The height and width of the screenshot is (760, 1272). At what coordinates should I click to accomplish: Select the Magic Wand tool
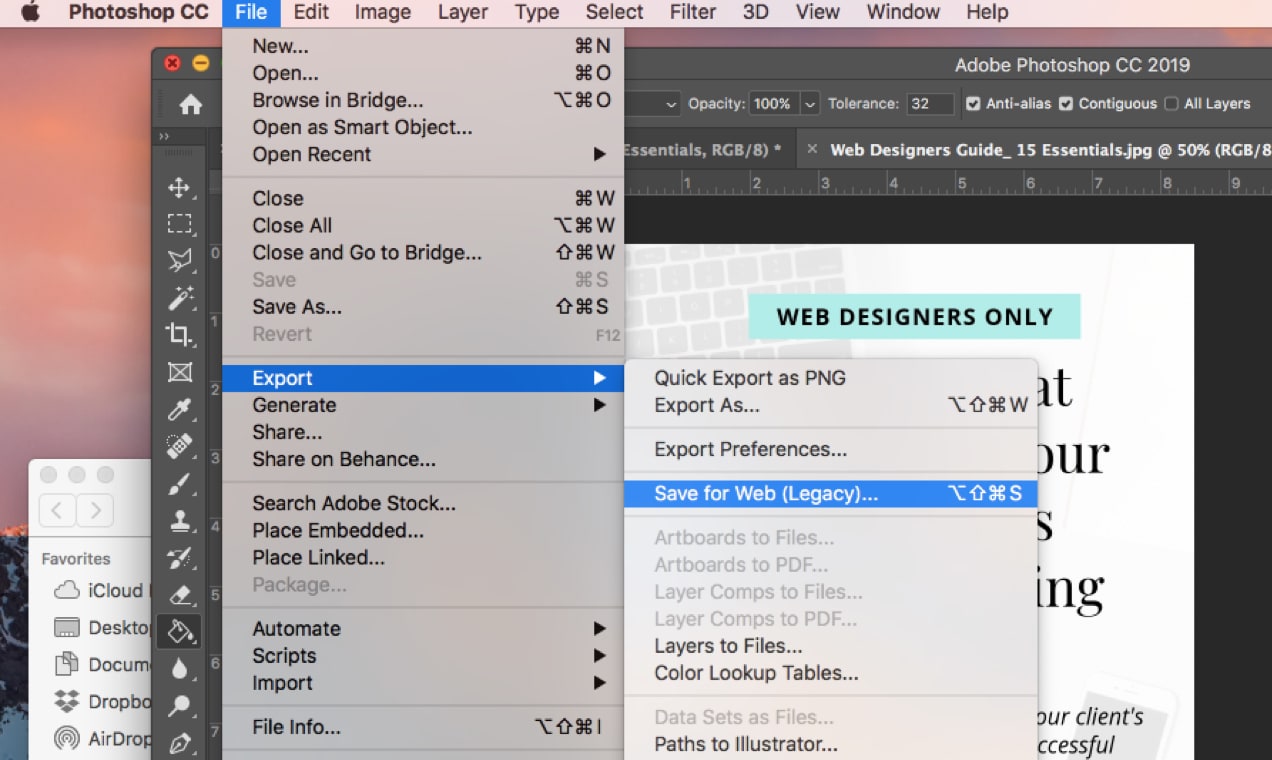point(179,297)
